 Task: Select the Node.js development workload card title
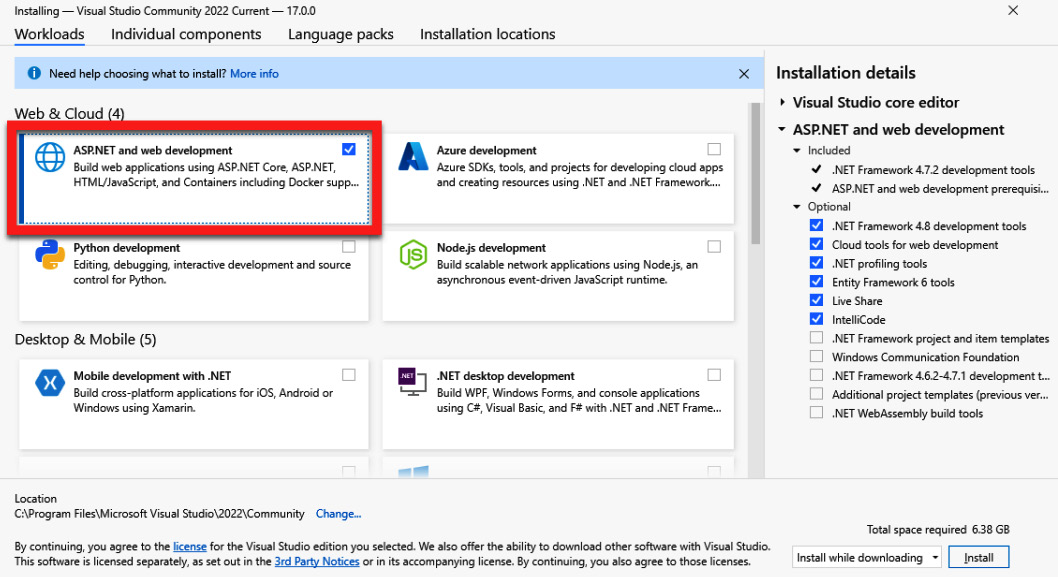coord(491,248)
